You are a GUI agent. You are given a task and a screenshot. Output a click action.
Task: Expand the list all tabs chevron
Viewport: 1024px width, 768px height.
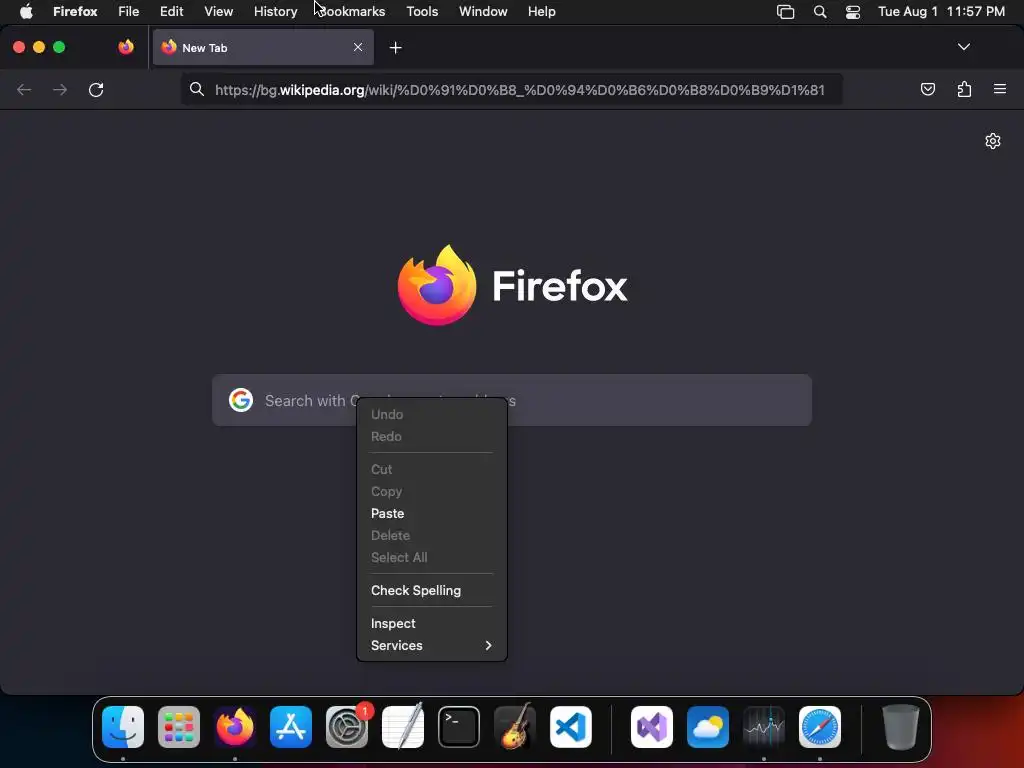[x=963, y=47]
